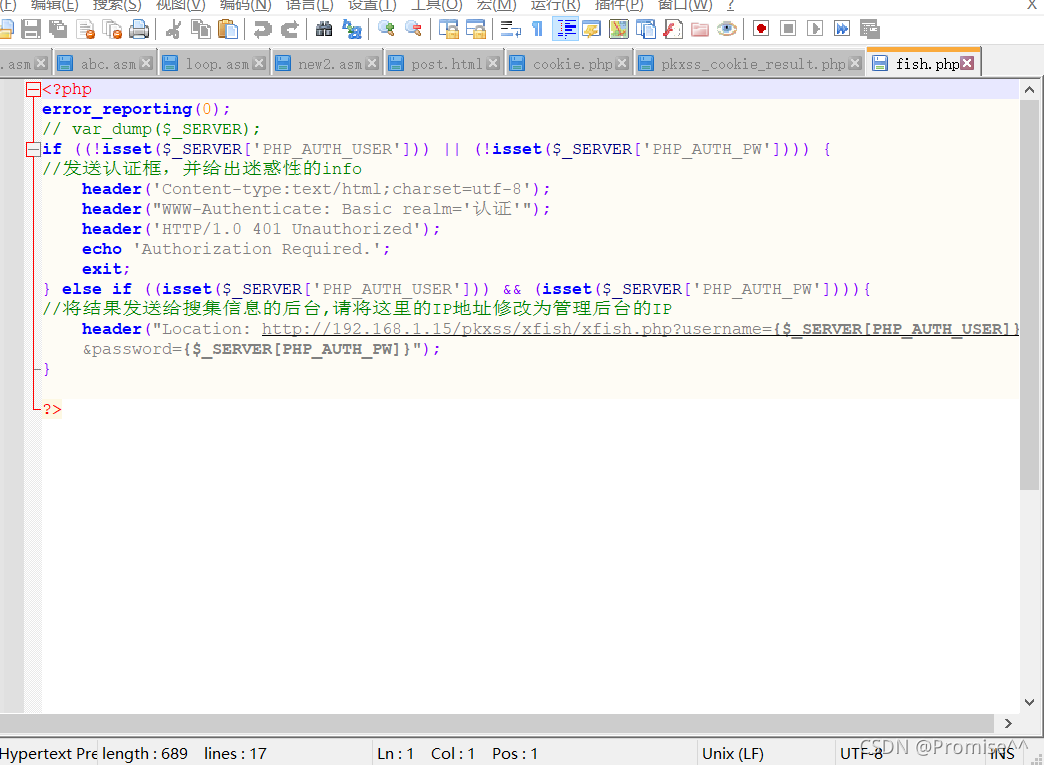Close the cookie.php tab
Viewport: 1044px width, 765px height.
(x=622, y=63)
